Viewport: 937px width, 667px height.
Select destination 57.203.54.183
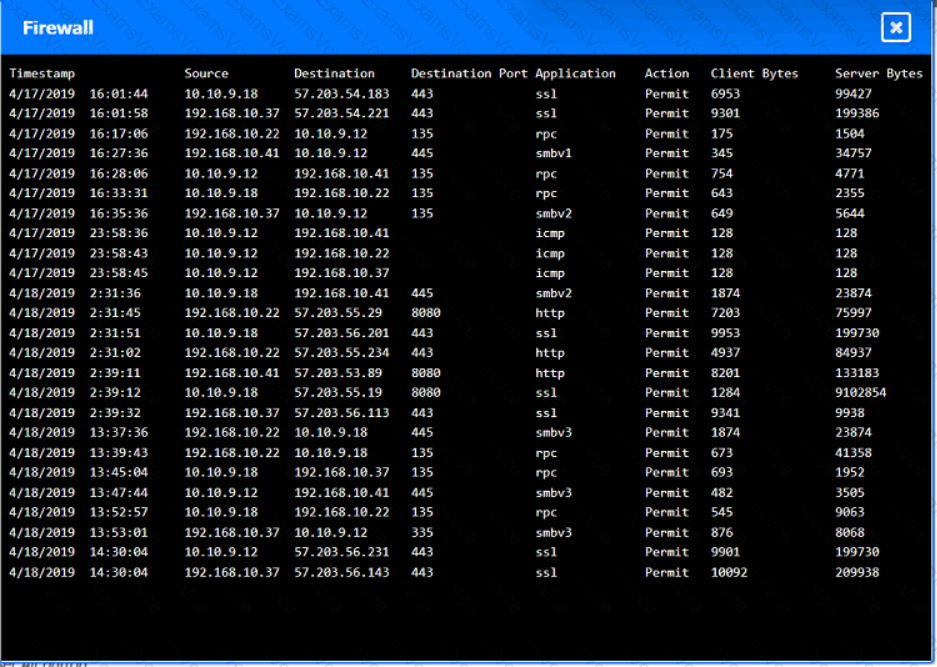tap(341, 94)
